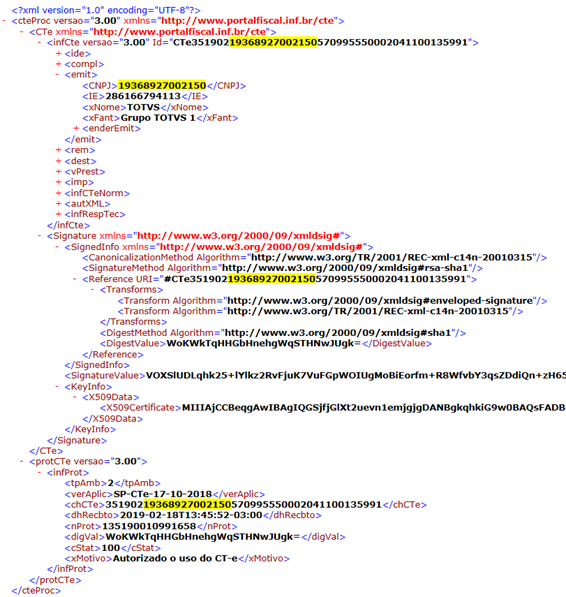Collapse the Signature node
The image size is (566, 597).
pyautogui.click(x=40, y=236)
